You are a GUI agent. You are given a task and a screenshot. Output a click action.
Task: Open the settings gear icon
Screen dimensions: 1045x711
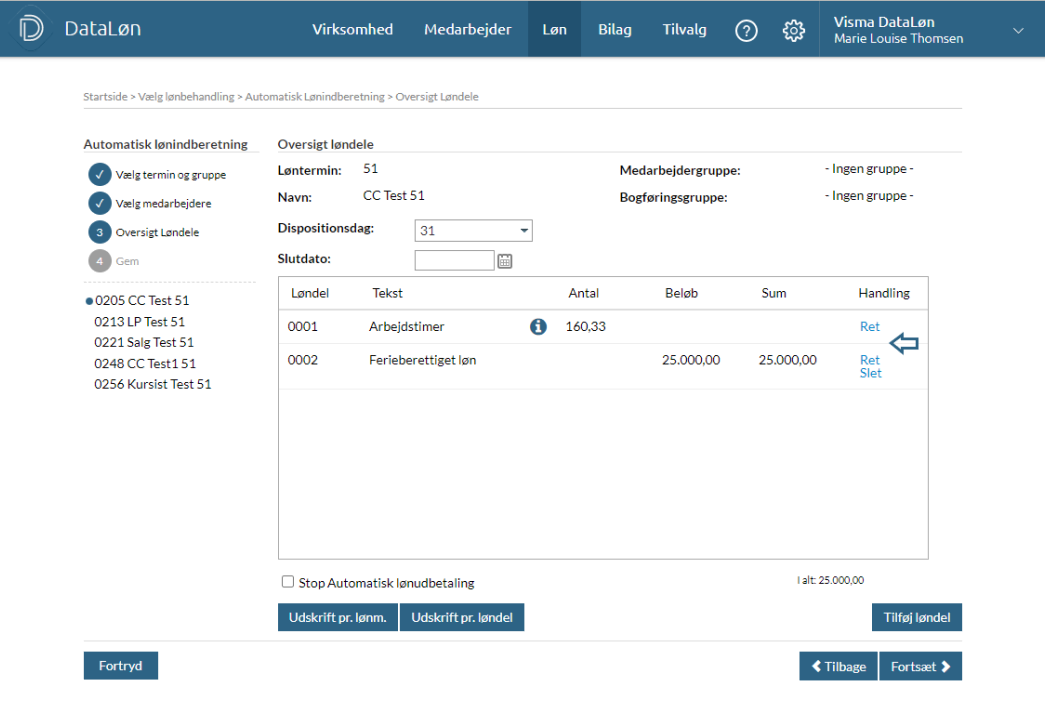pyautogui.click(x=793, y=31)
